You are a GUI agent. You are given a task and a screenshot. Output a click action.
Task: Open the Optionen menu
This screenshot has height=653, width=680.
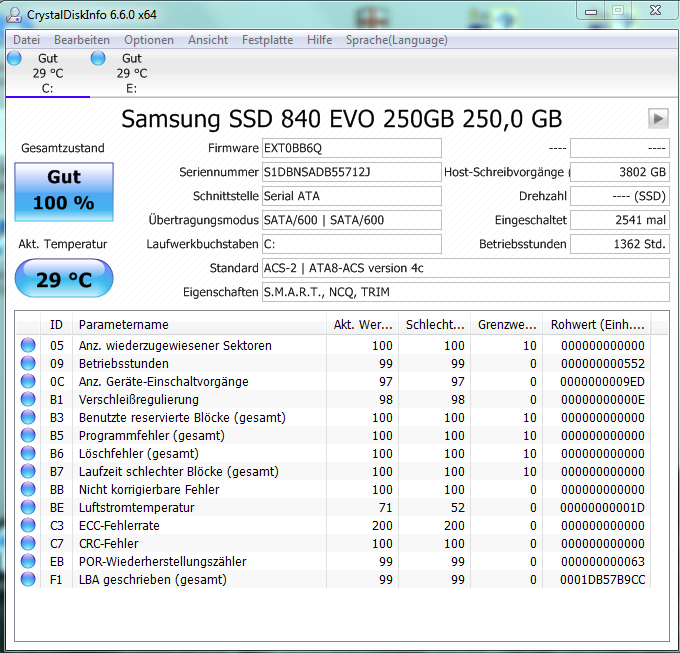pos(149,40)
